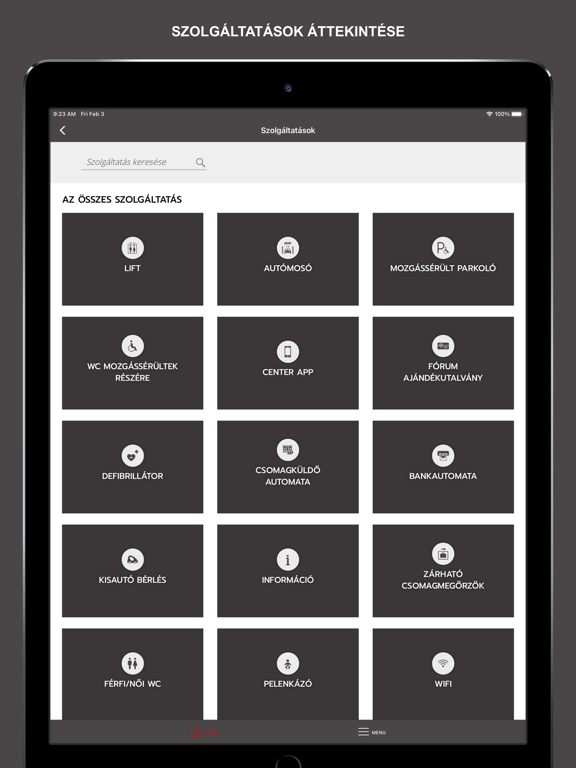576x768 pixels.
Task: Select the DEFIBRILLÁTOR label
Action: tap(132, 476)
